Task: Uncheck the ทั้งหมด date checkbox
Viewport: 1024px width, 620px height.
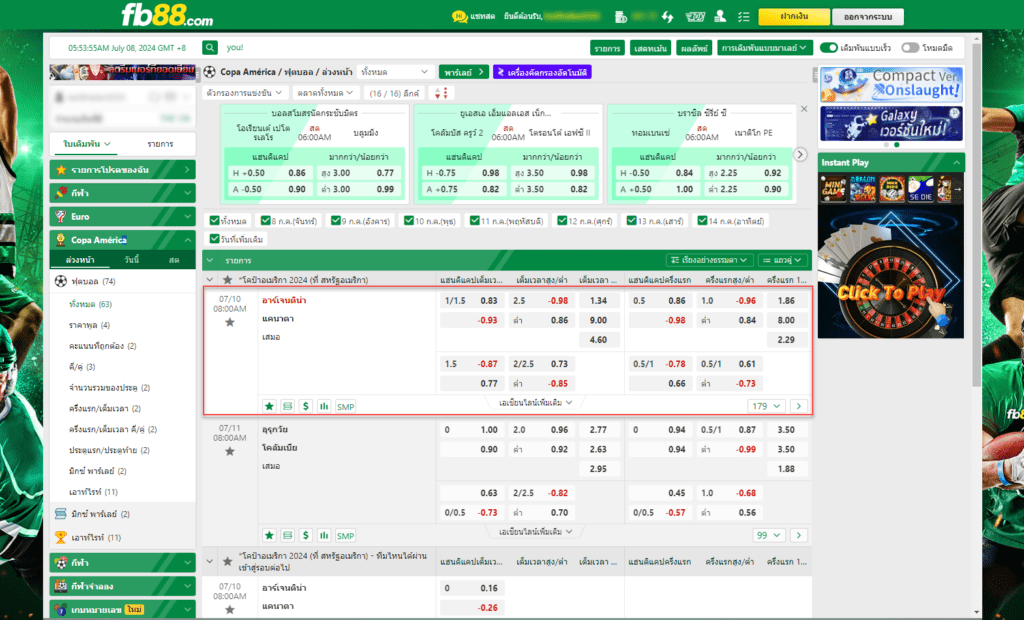Action: click(214, 221)
